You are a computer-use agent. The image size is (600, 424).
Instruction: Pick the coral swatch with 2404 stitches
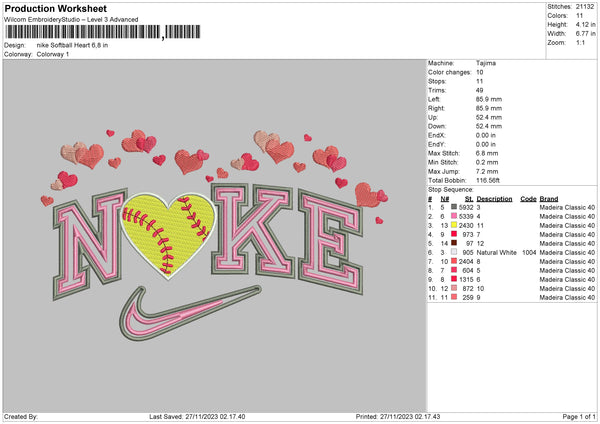pos(454,261)
